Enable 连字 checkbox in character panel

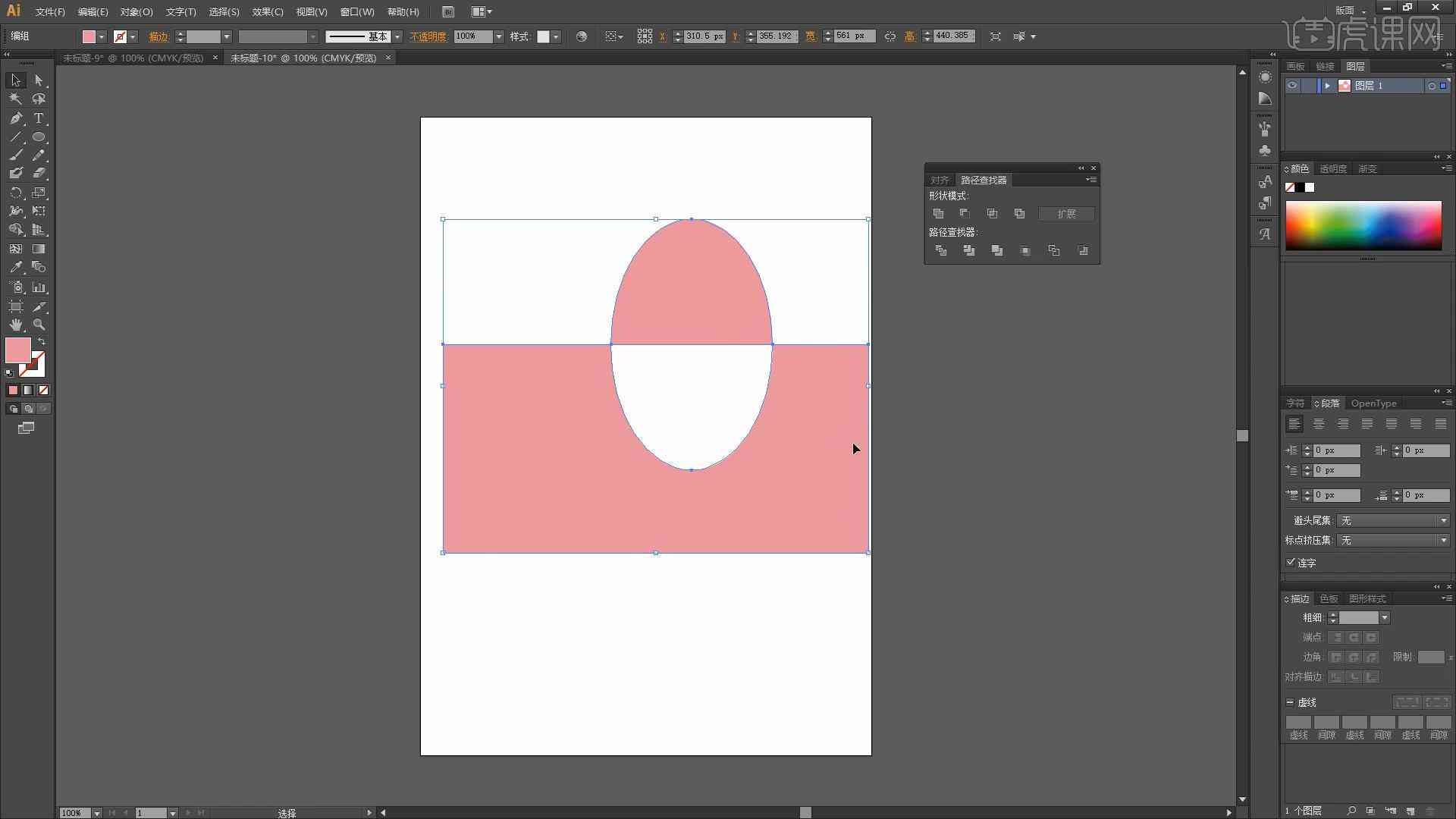(1289, 562)
